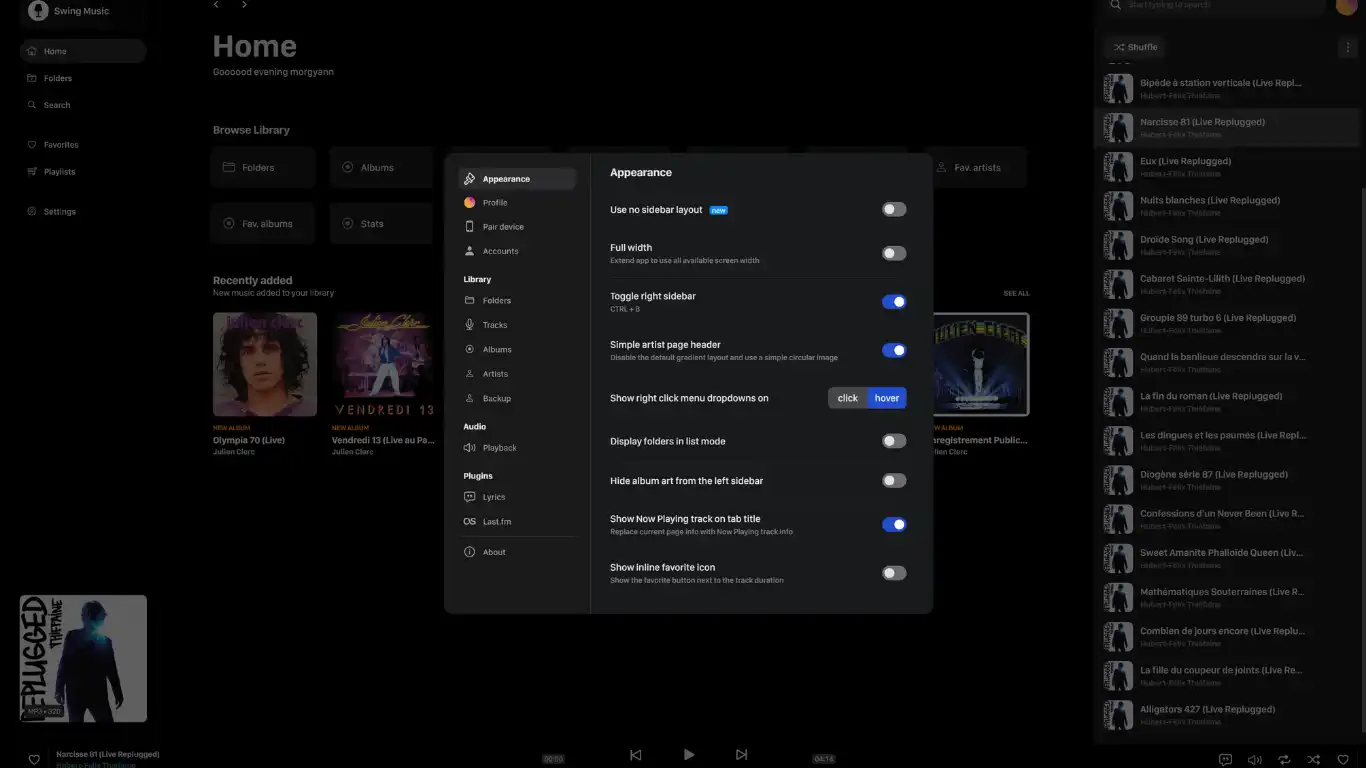
Task: Open the volume control icon
Action: 1254,760
